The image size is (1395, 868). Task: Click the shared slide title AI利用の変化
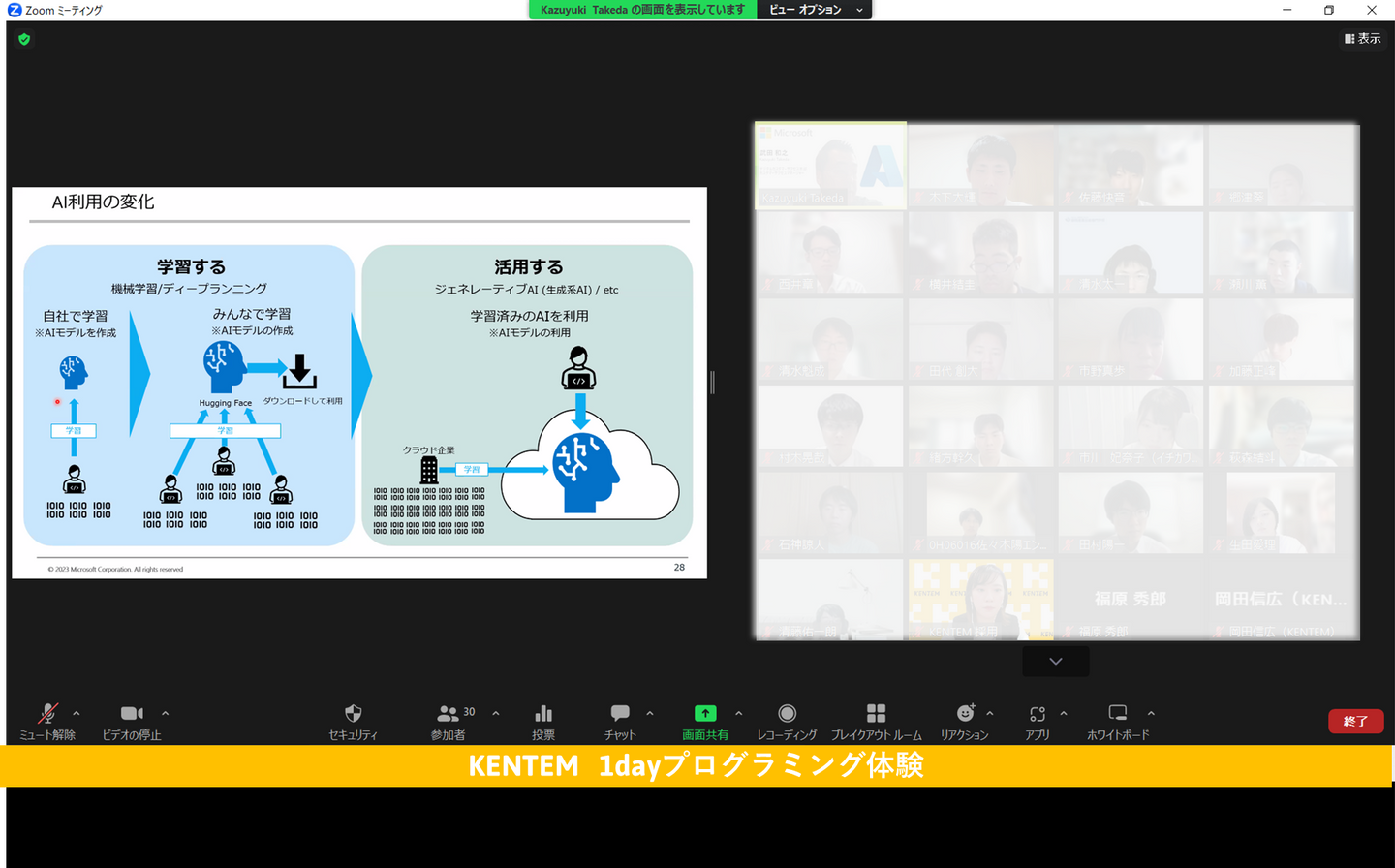103,202
